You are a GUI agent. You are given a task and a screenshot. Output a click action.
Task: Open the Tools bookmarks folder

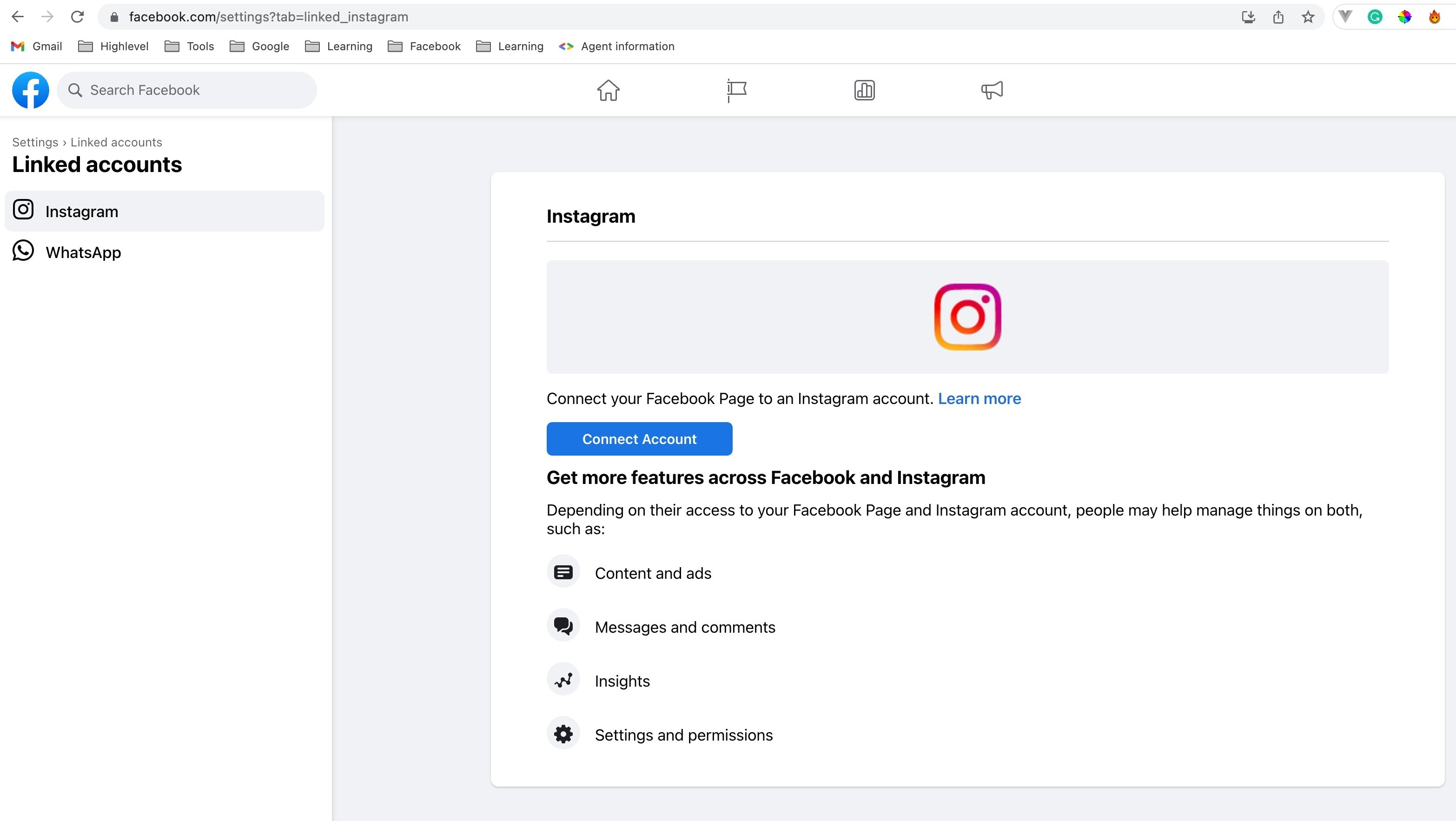189,46
